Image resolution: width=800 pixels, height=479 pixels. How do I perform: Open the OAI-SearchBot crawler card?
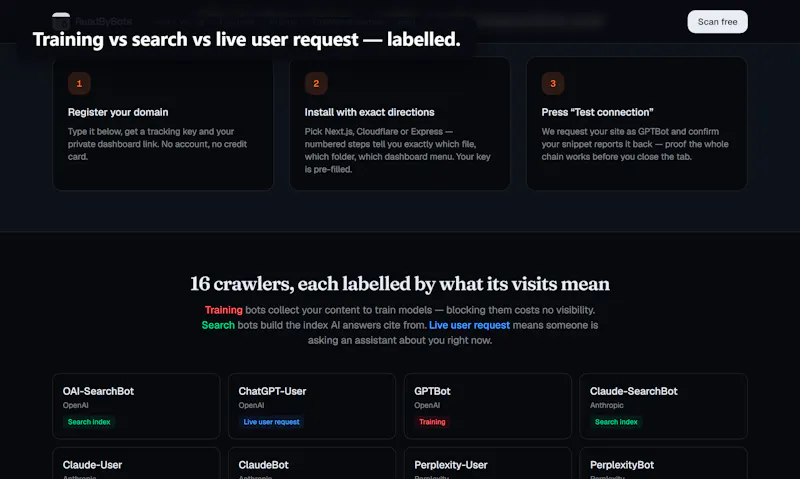click(x=136, y=406)
